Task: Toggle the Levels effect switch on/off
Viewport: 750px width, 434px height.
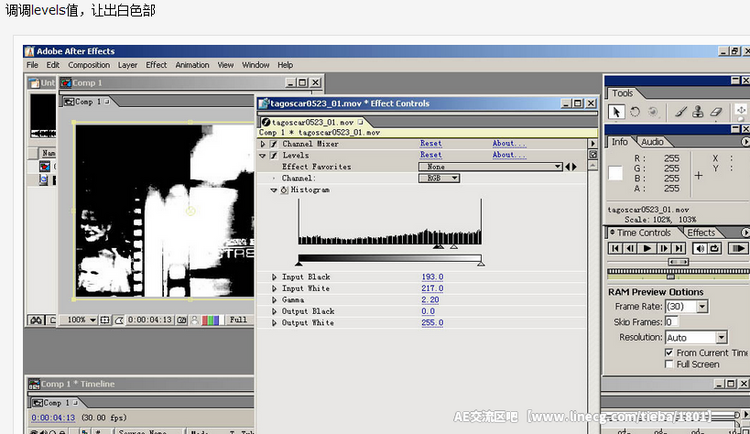Action: (x=272, y=156)
